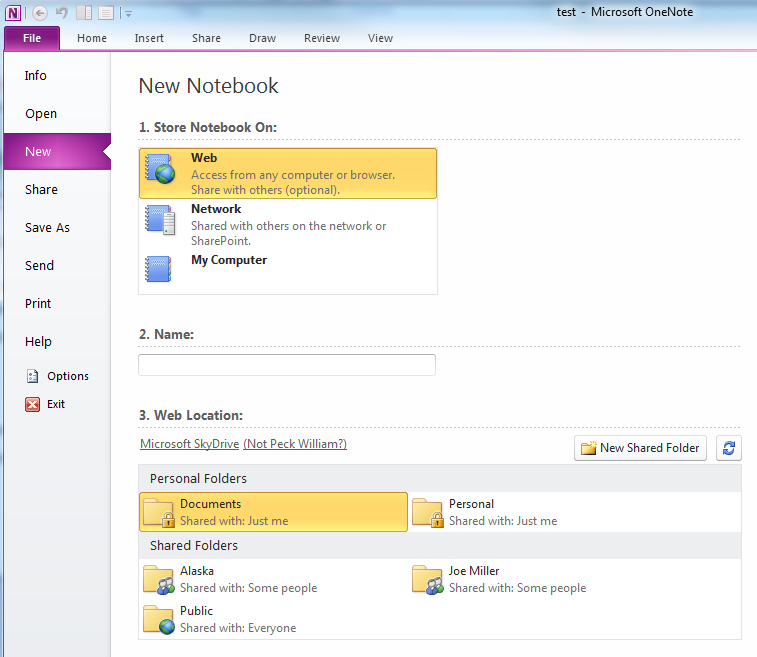Click the Back arrow in quick access toolbar

click(x=40, y=13)
